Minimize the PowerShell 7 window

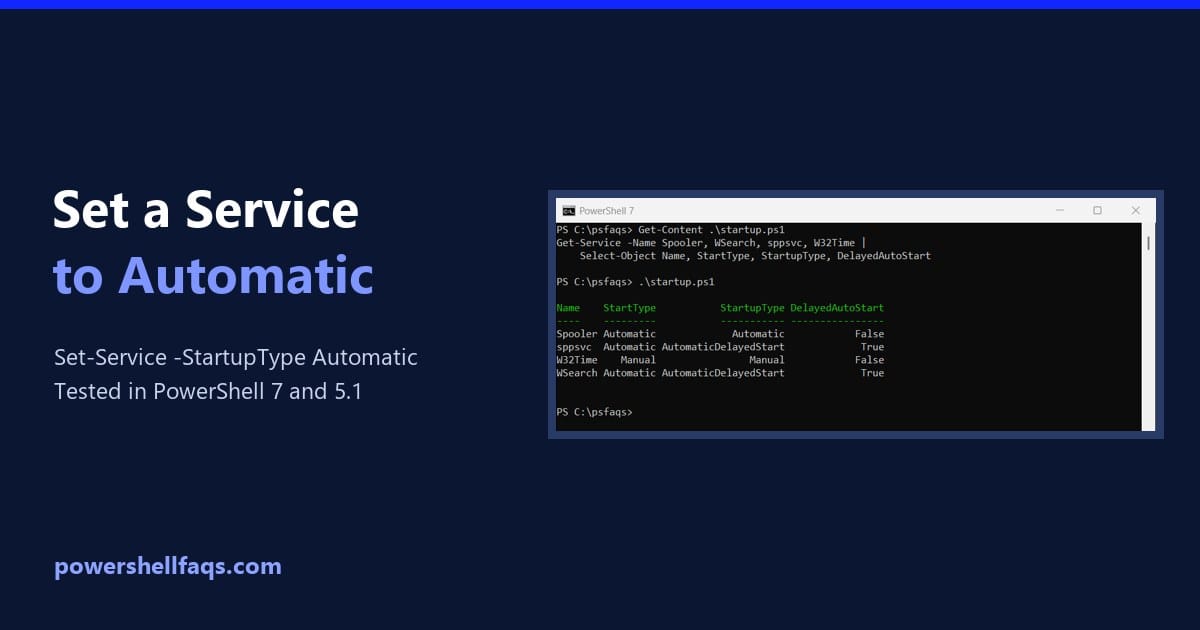pyautogui.click(x=1059, y=211)
